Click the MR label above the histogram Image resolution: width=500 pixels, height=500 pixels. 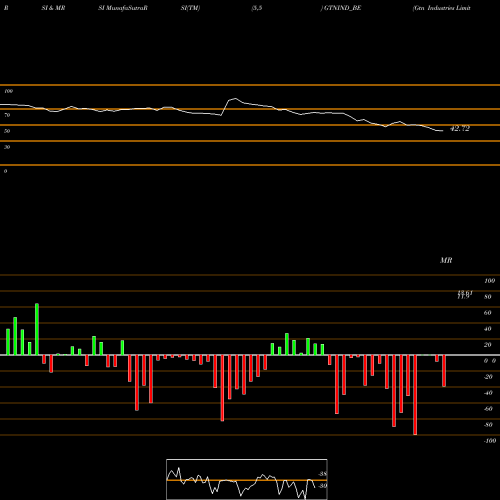pyautogui.click(x=446, y=260)
